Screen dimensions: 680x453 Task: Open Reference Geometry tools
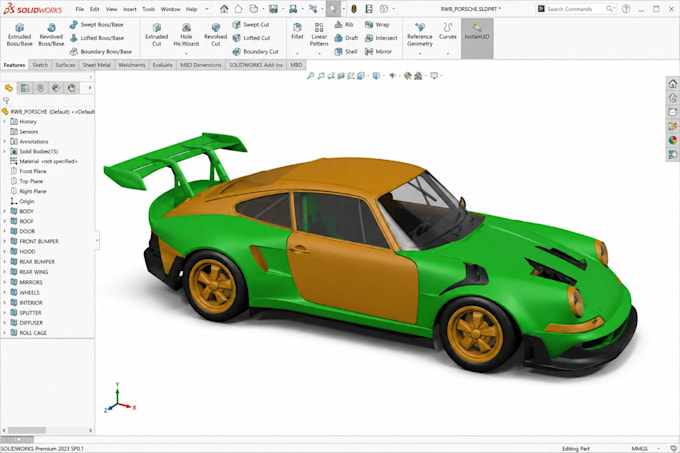click(x=419, y=35)
